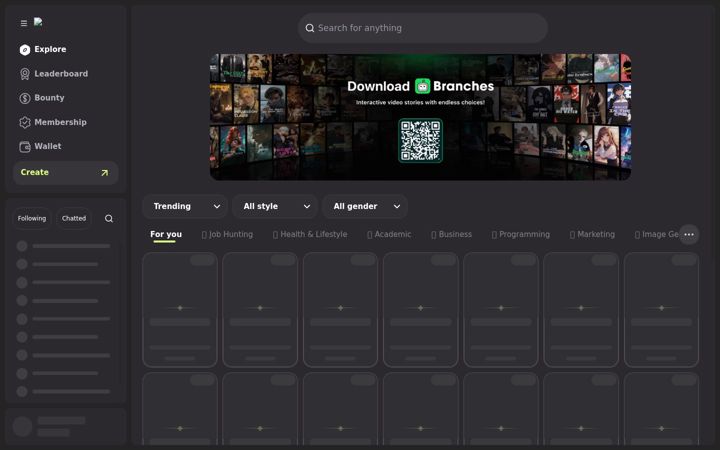This screenshot has width=720, height=450.
Task: Click the Wallet icon
Action: pyautogui.click(x=25, y=146)
